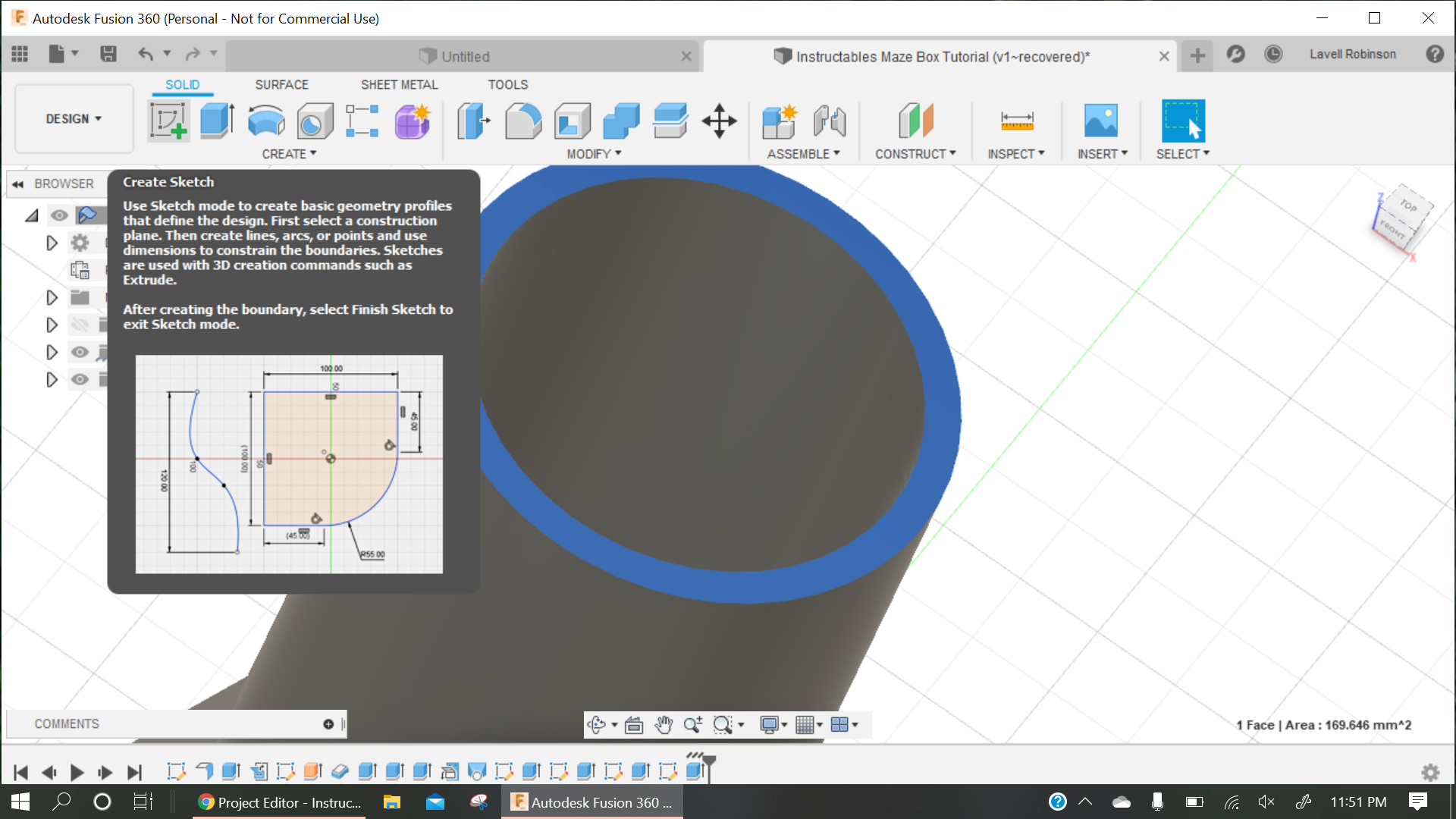Click the Orbit navigation tool

[597, 725]
